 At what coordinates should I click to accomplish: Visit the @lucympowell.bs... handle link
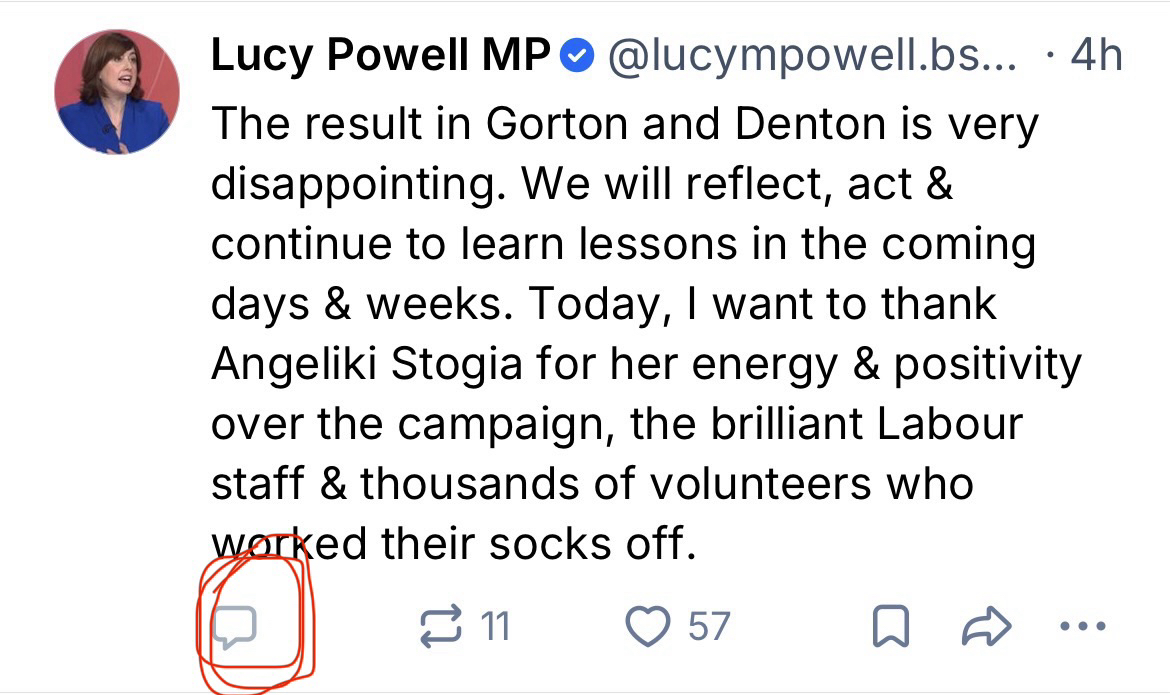pyautogui.click(x=810, y=58)
